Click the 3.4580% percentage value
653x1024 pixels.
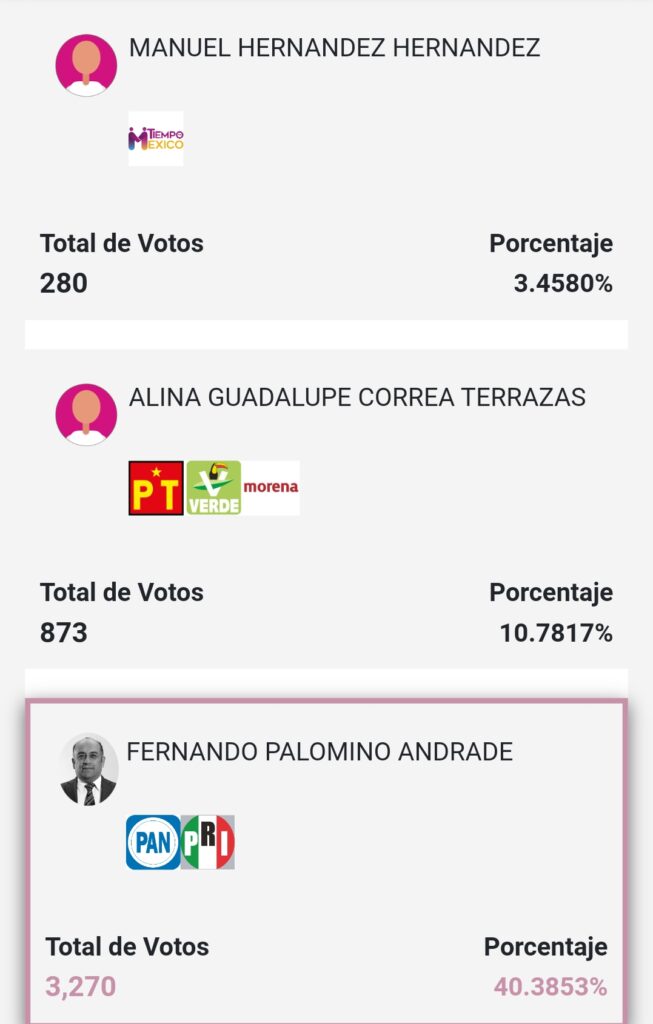pos(563,283)
